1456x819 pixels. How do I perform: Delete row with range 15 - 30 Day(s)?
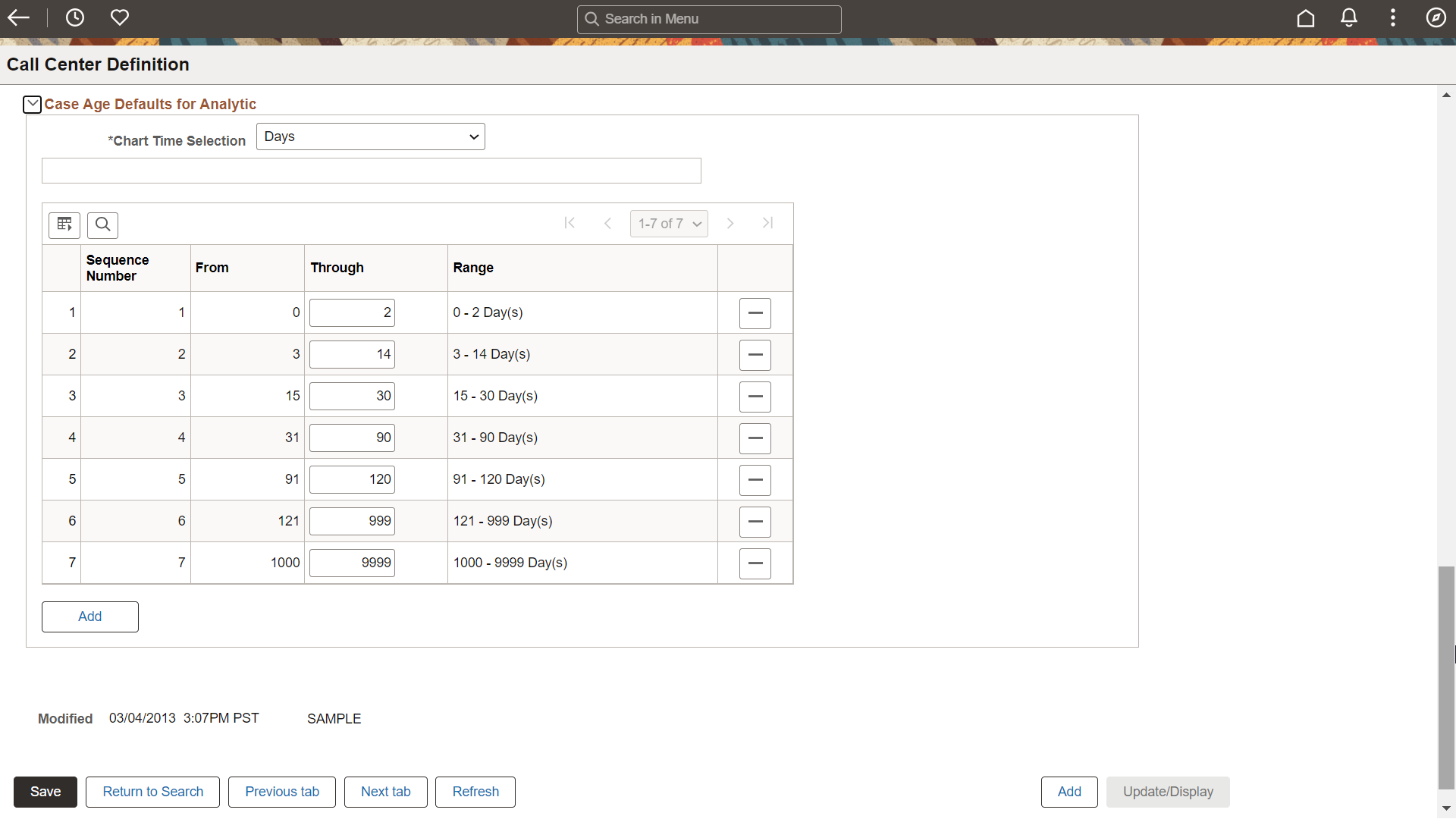tap(755, 397)
